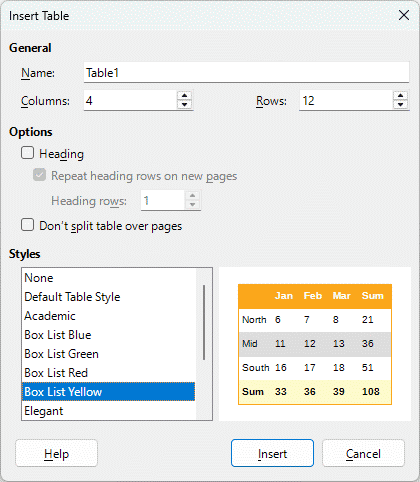This screenshot has height=482, width=420.
Task: Choose the Elegant table style
Action: pyautogui.click(x=109, y=411)
